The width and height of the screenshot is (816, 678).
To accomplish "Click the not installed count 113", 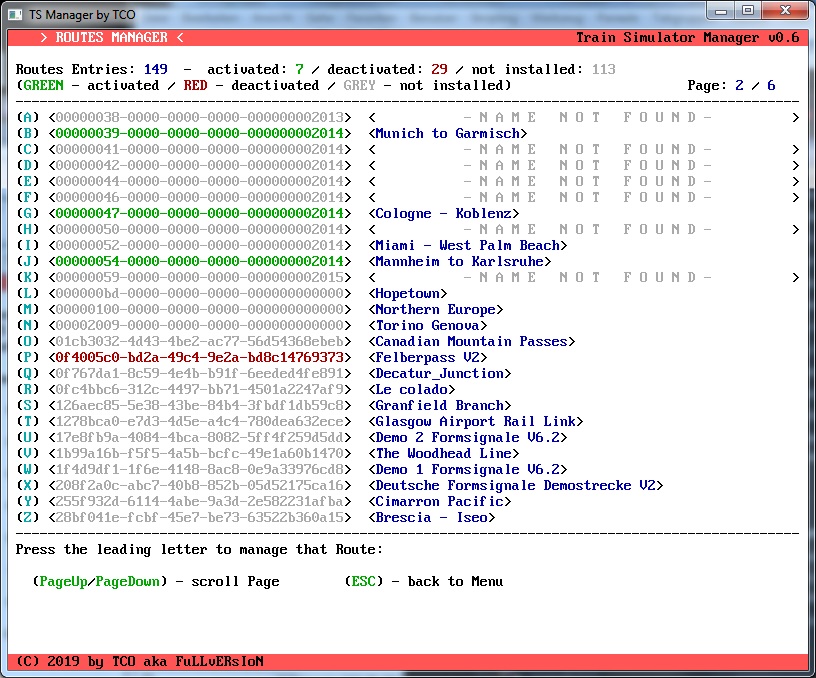I will tap(604, 69).
